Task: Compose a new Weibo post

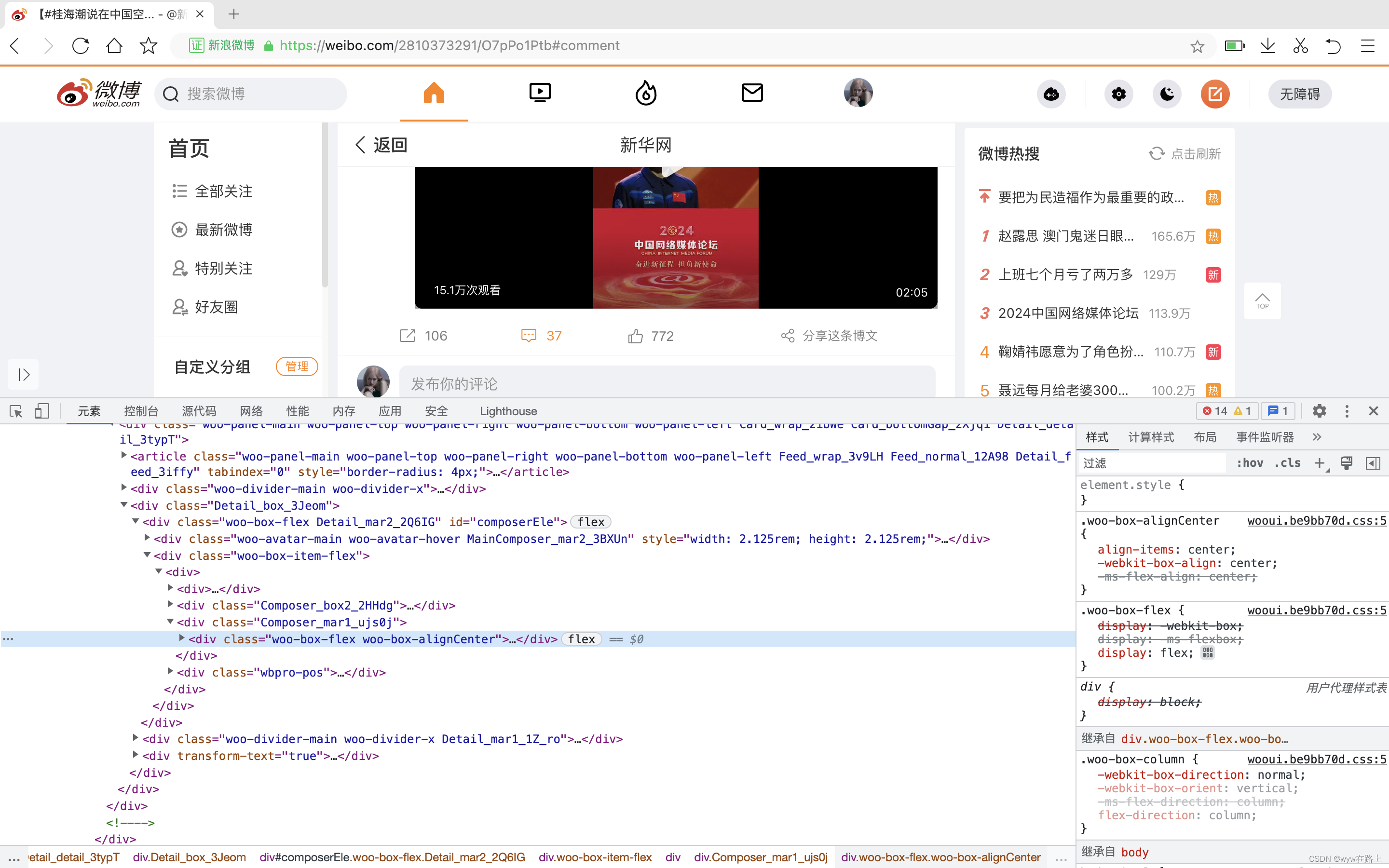Action: (1215, 94)
